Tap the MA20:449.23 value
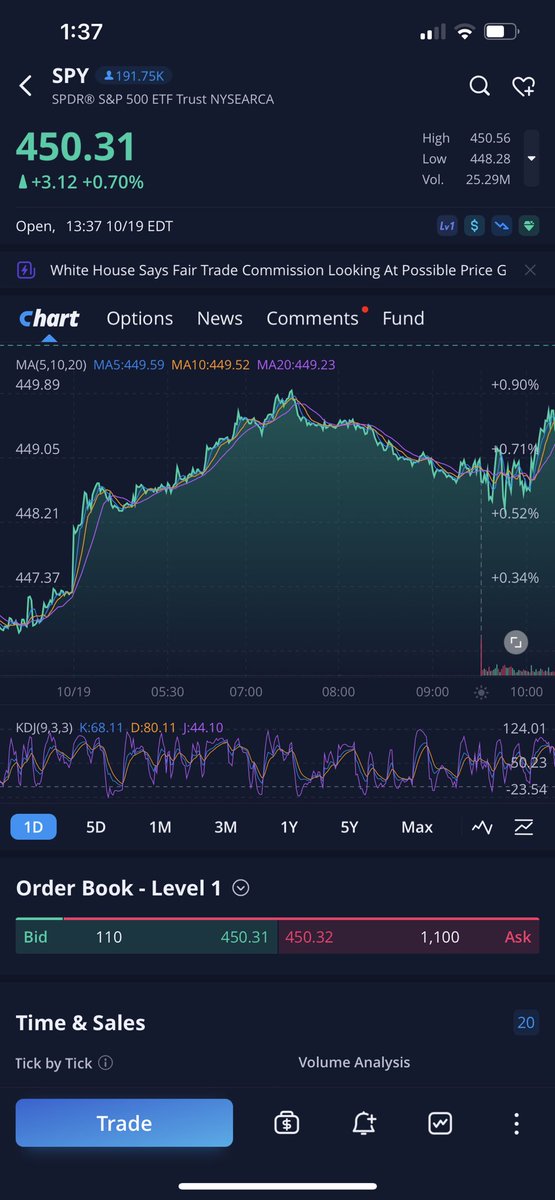 point(296,365)
